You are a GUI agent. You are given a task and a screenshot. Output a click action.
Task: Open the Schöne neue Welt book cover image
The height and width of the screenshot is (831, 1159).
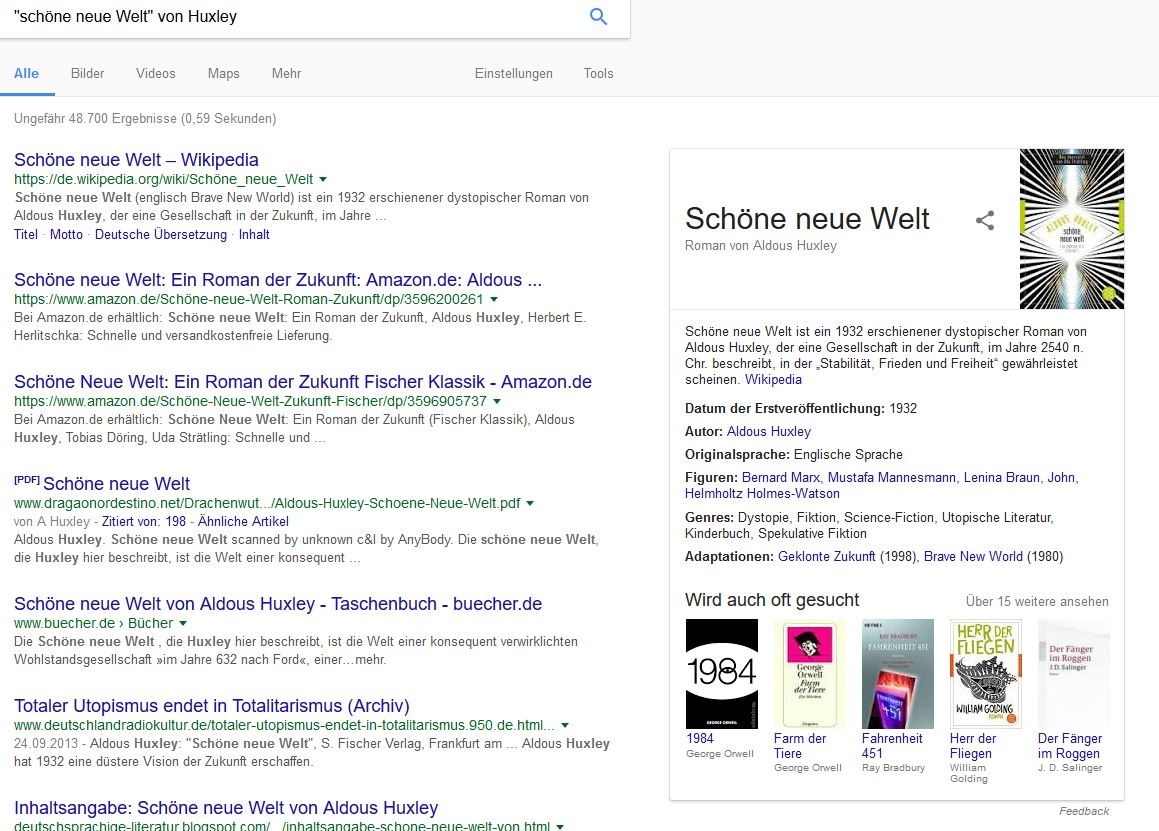pos(1071,229)
